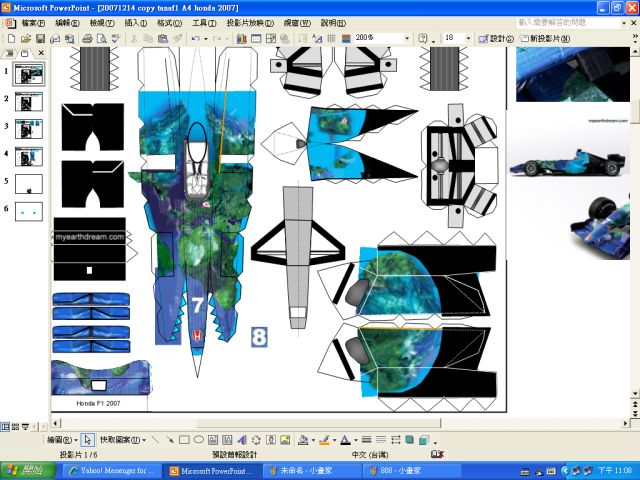
Task: Close the slide thumbnail pane
Action: click(x=41, y=53)
